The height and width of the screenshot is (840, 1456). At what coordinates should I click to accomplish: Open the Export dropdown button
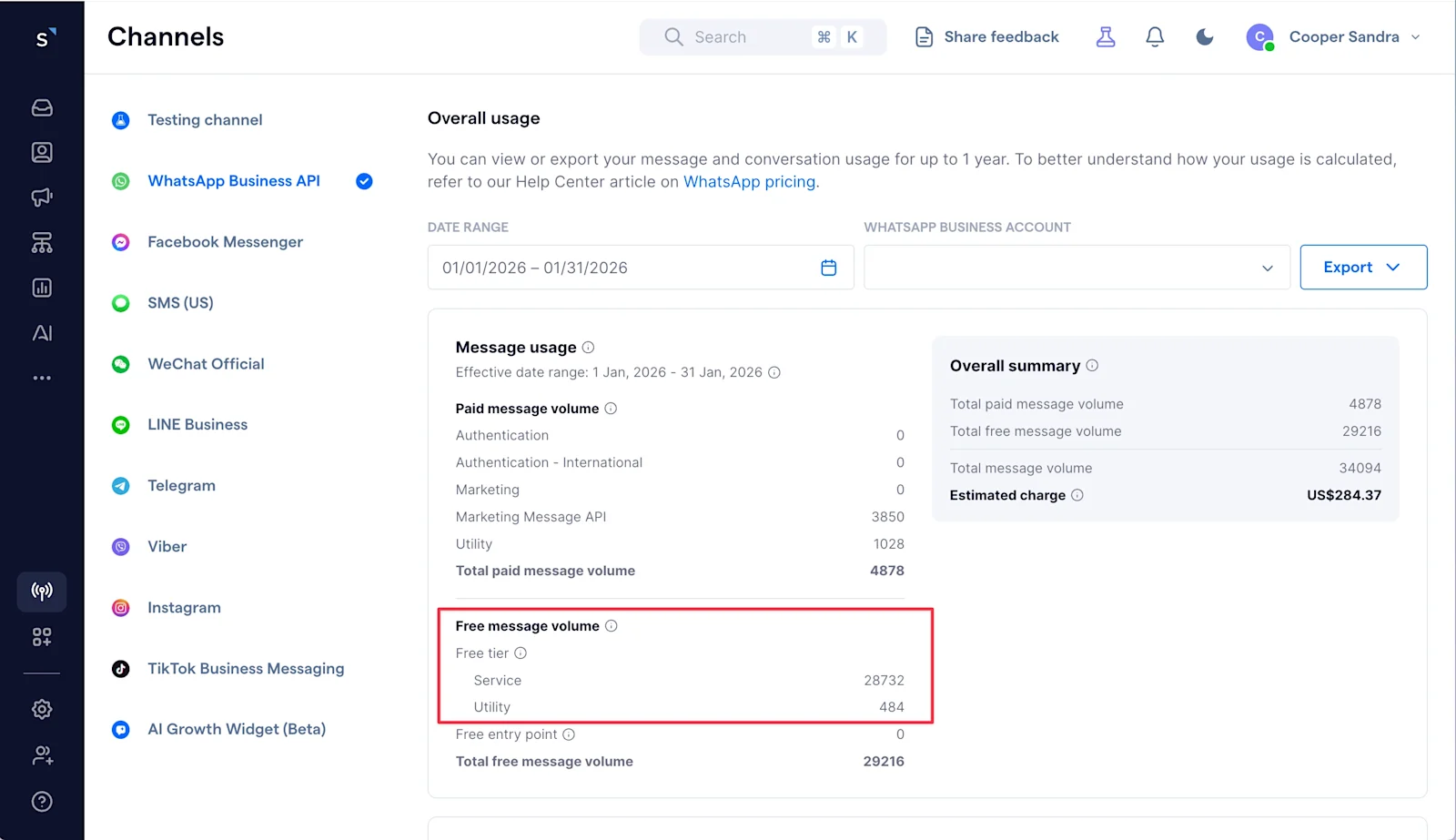[x=1363, y=268]
